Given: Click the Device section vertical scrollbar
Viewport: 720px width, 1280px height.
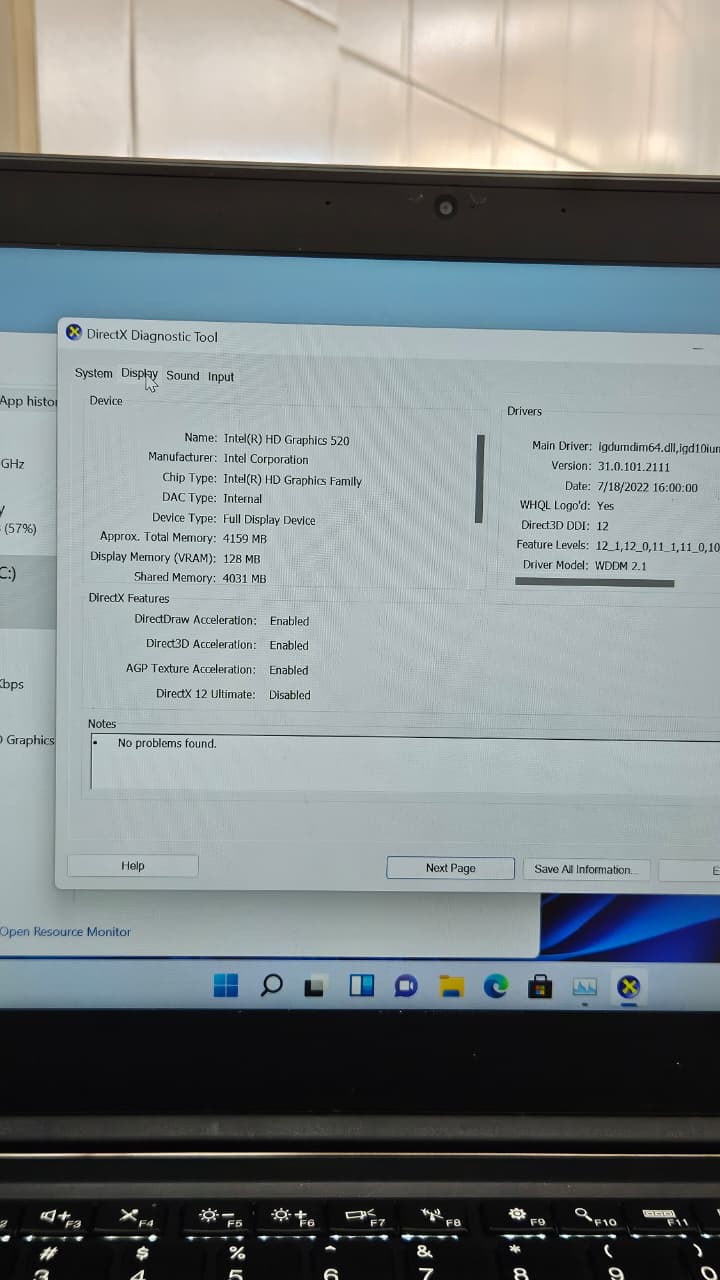Looking at the screenshot, I should tap(480, 478).
